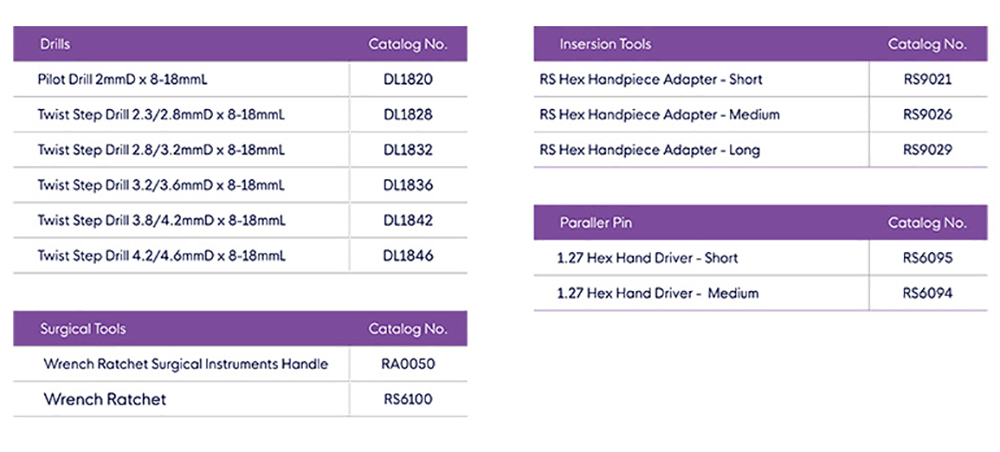Select Twist Step Drill 2.3/2.8mmD row
This screenshot has height=452, width=1000.
[x=240, y=115]
